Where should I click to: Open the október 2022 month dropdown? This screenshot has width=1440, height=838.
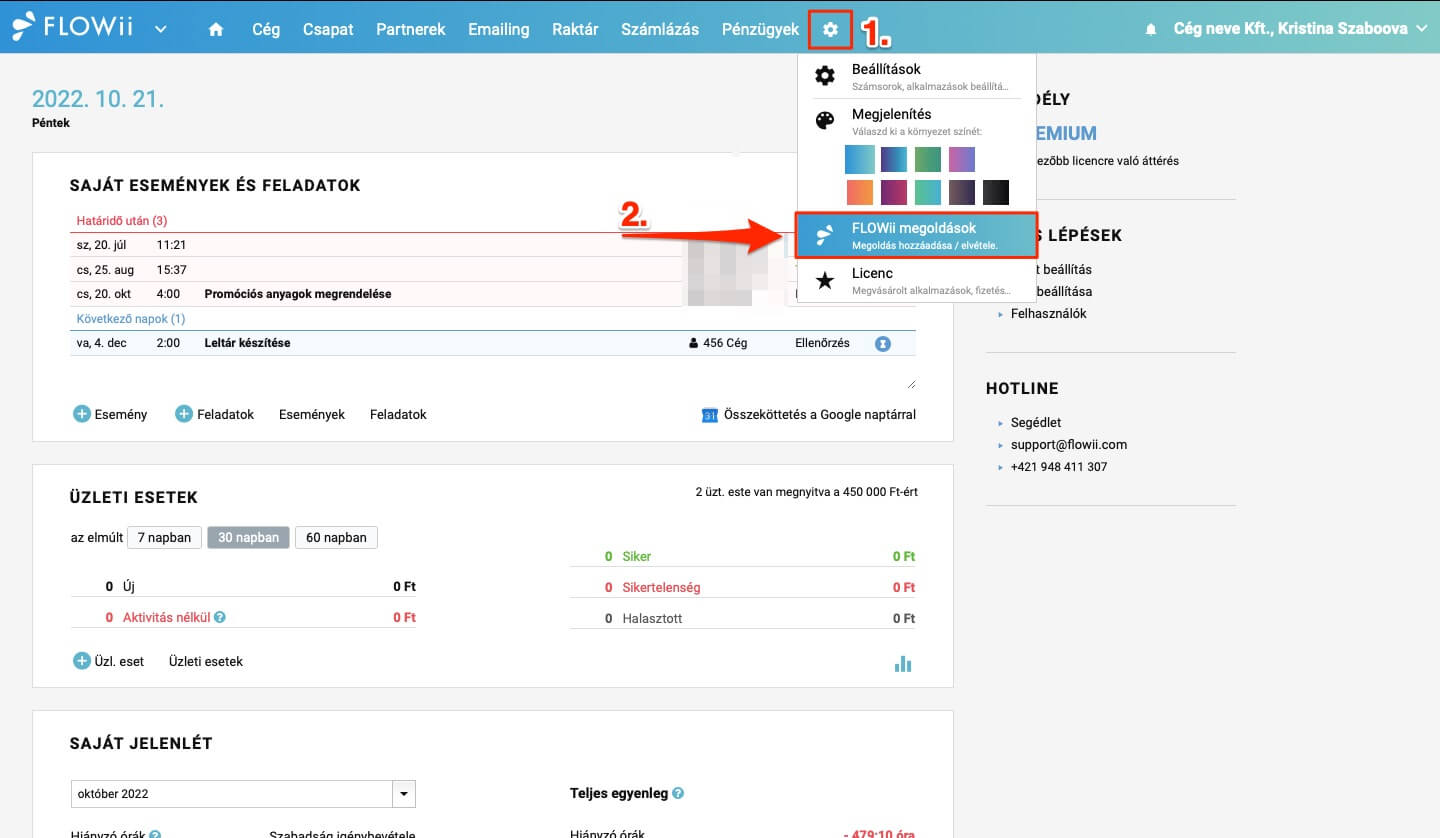pyautogui.click(x=243, y=794)
